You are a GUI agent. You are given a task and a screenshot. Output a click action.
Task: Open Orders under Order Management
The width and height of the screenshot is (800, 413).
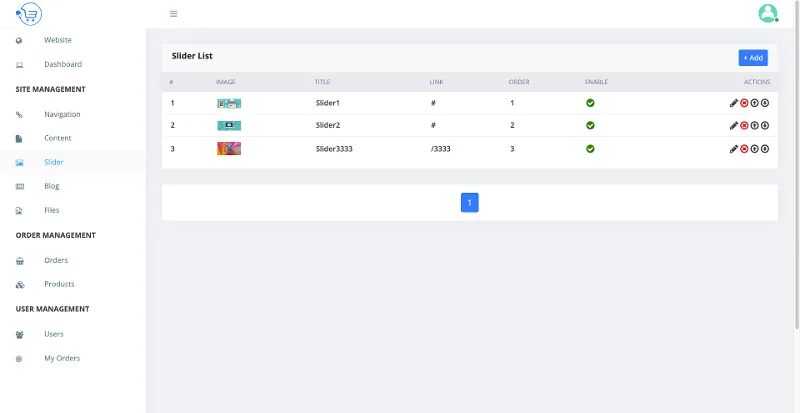pyautogui.click(x=56, y=260)
